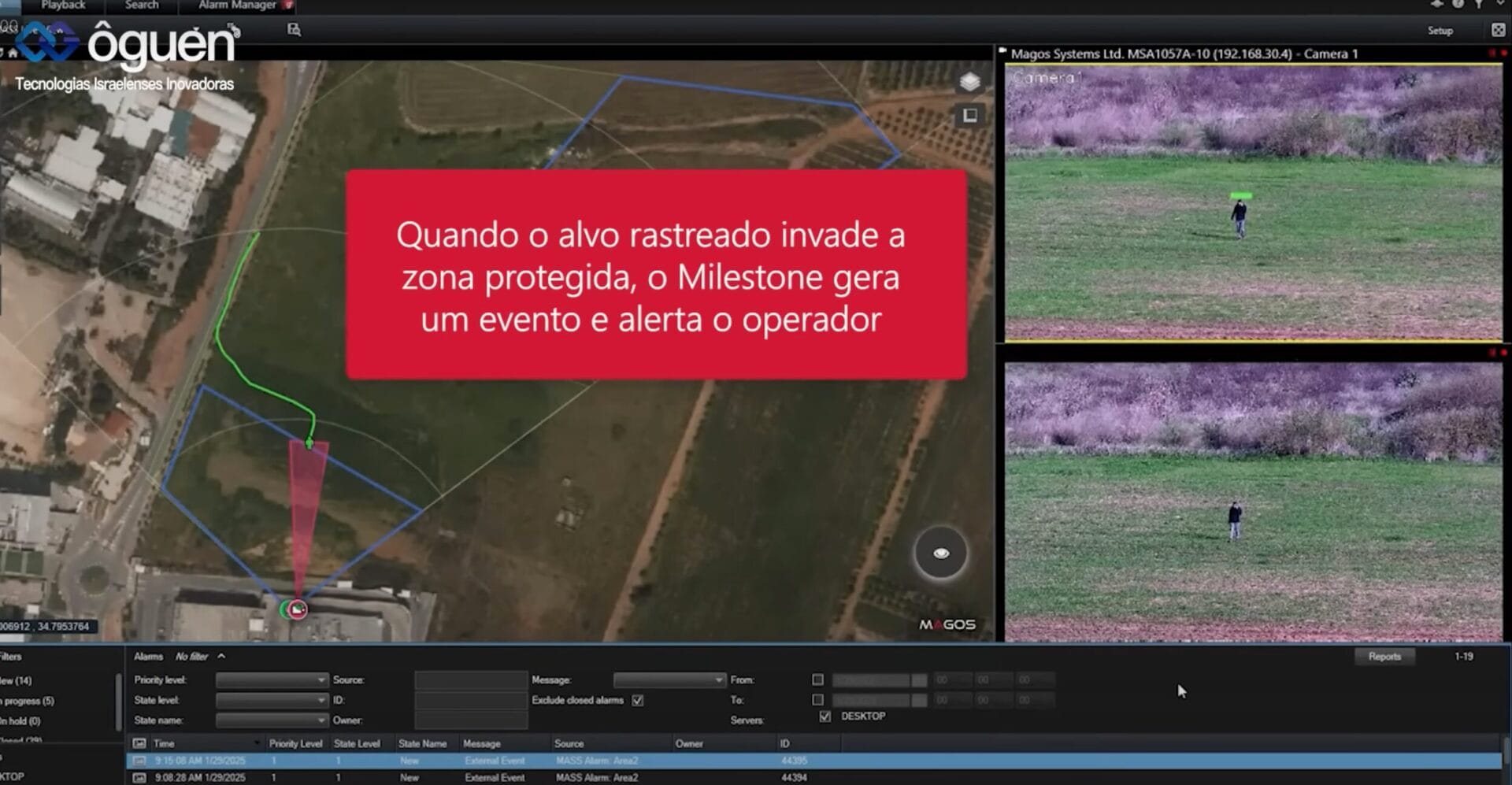Switch to the Playback tab

[x=63, y=6]
